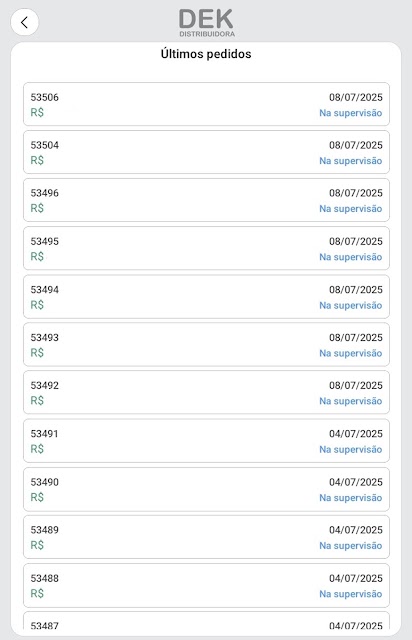This screenshot has width=412, height=640.
Task: Click the R$ value on order 53504
Action: (37, 160)
